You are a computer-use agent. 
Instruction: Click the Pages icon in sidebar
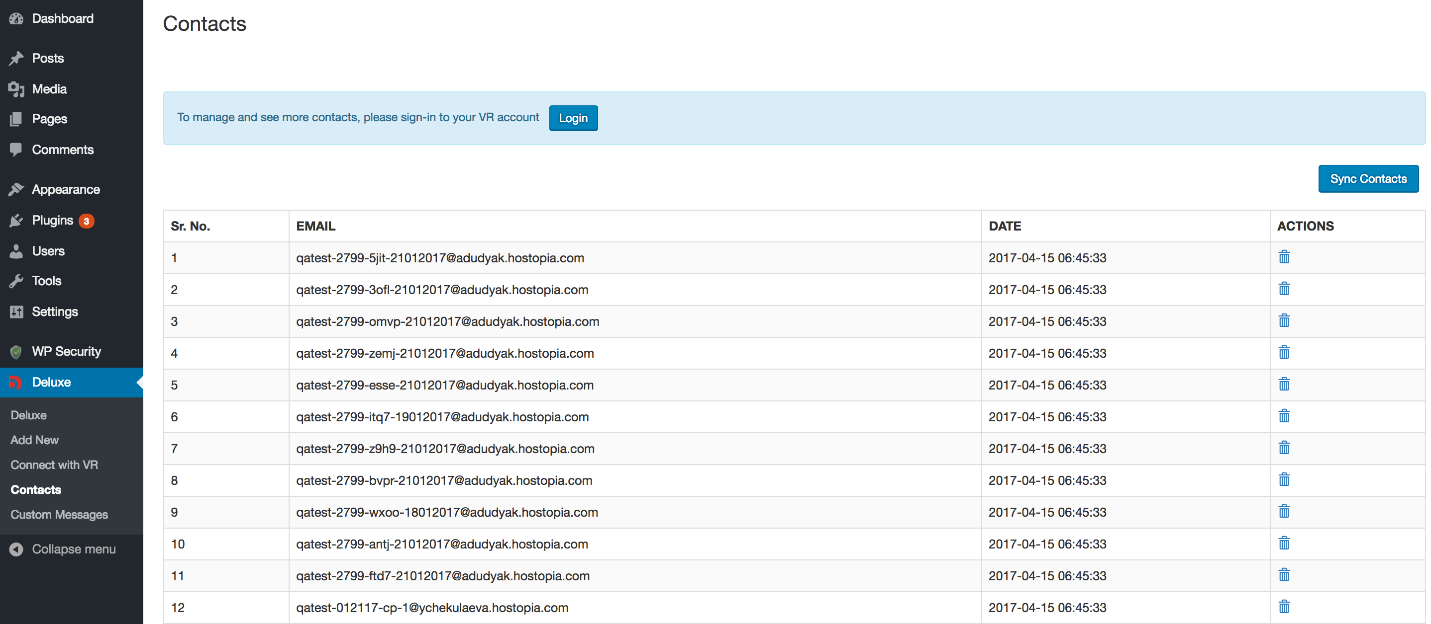pos(16,119)
